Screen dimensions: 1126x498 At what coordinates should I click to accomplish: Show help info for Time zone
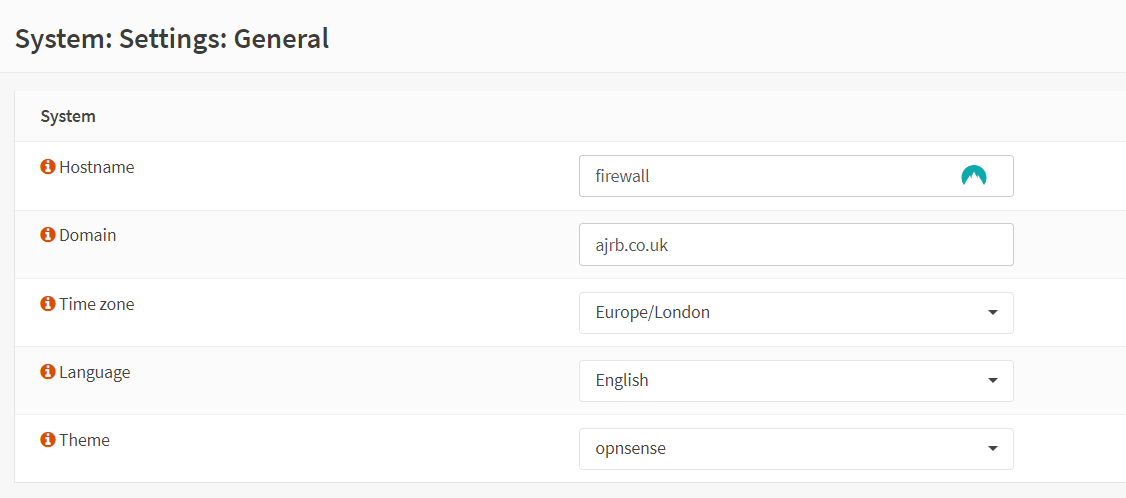pyautogui.click(x=48, y=303)
